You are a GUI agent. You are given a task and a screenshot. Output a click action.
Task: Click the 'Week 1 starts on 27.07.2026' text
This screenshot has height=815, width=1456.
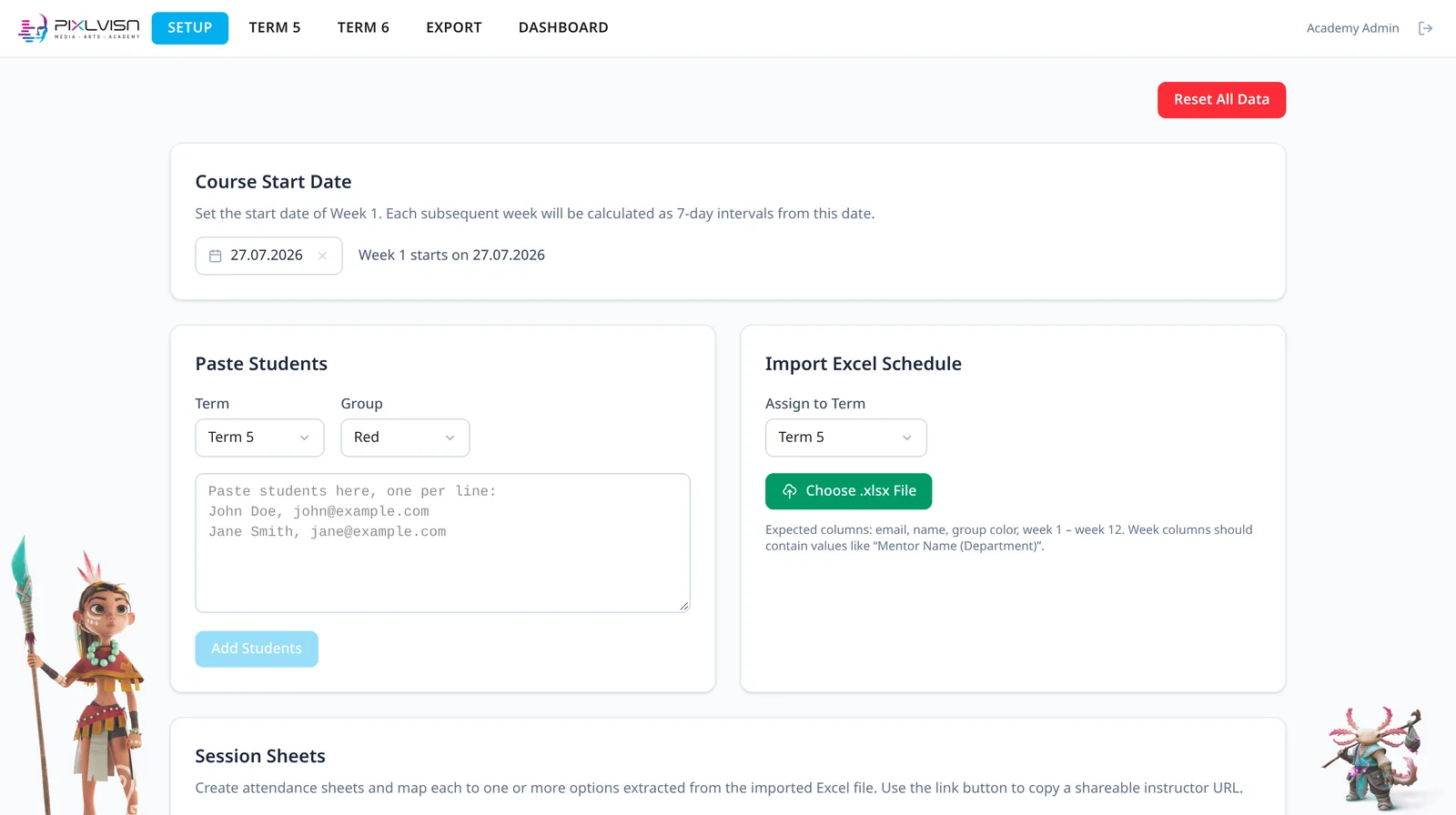pyautogui.click(x=451, y=256)
